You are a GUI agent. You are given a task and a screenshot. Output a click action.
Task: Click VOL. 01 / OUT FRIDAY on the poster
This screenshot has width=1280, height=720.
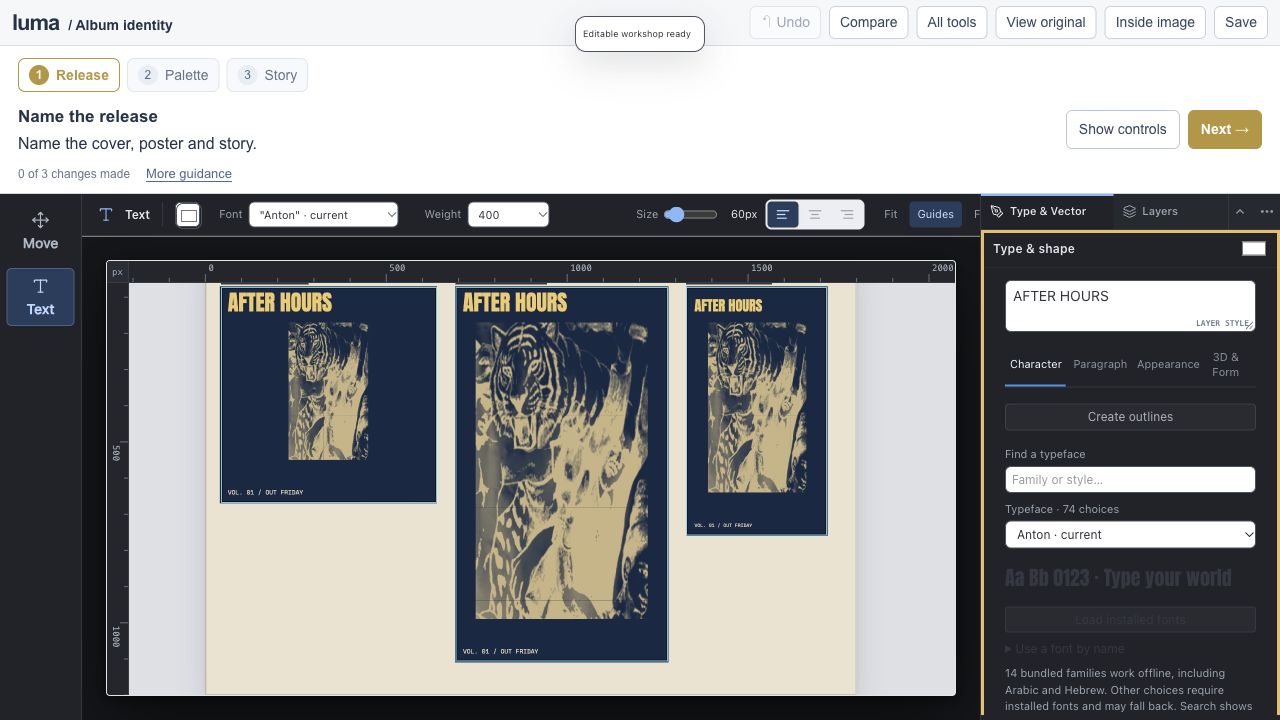tap(500, 652)
